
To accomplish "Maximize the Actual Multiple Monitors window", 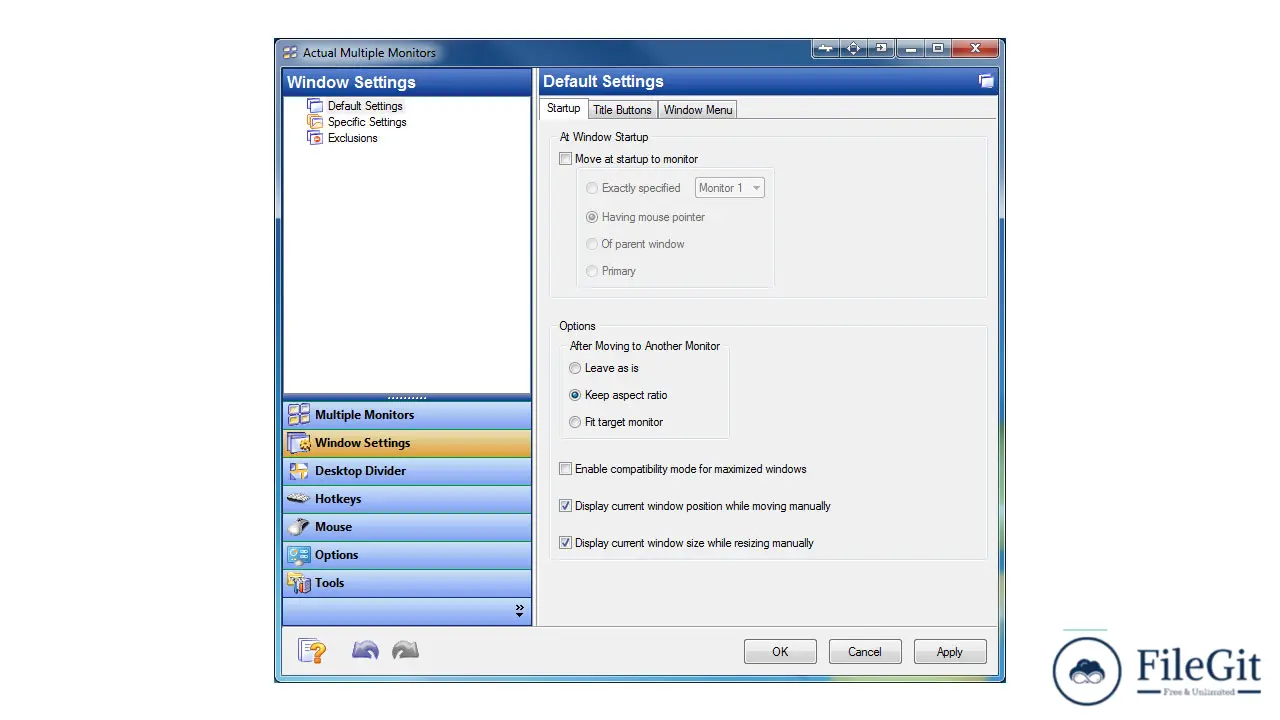I will coord(937,49).
